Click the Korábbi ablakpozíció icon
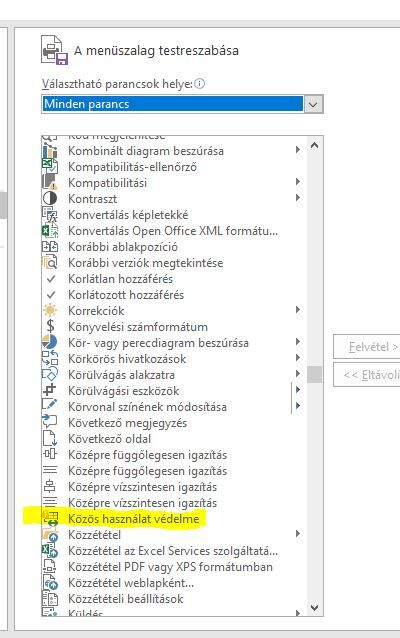Image resolution: width=400 pixels, height=638 pixels. (50, 247)
